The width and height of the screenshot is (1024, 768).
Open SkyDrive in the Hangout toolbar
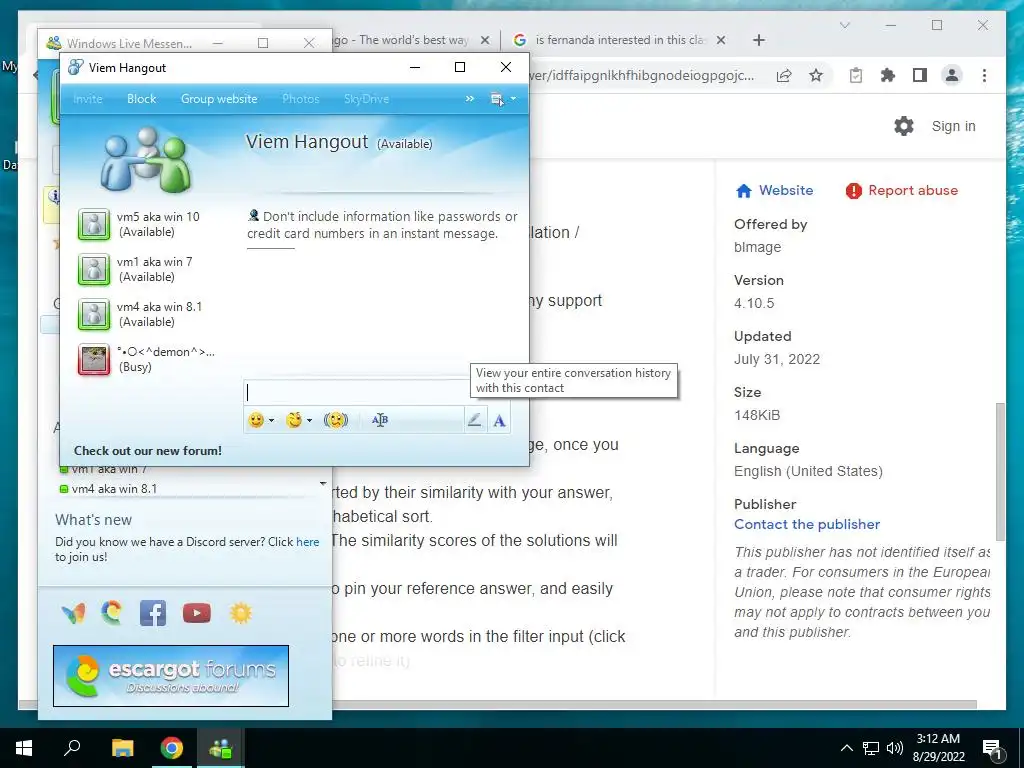pyautogui.click(x=366, y=99)
